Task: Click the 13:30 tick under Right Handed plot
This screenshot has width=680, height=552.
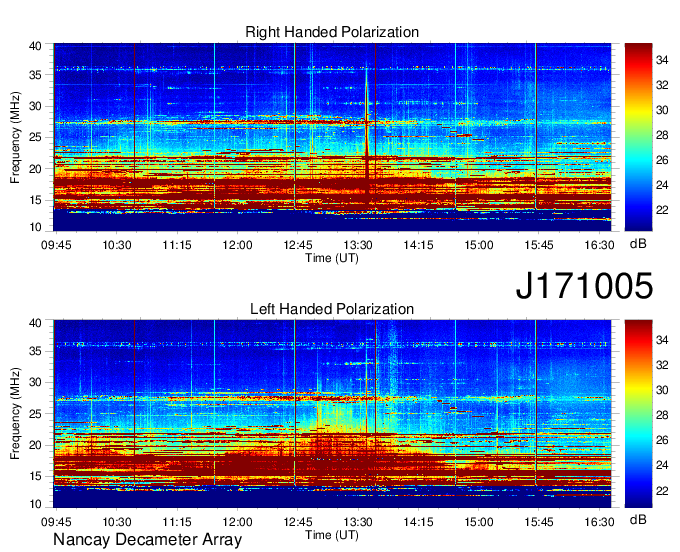Action: [358, 245]
